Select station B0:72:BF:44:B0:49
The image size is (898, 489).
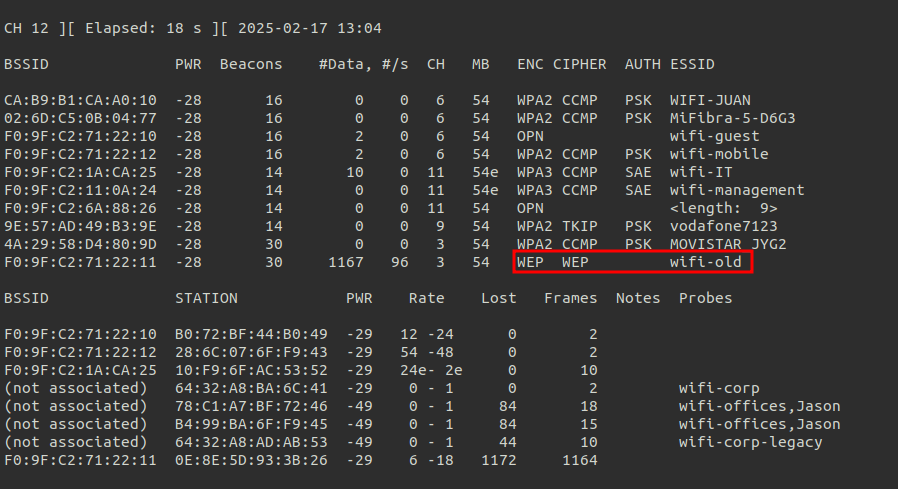251,334
